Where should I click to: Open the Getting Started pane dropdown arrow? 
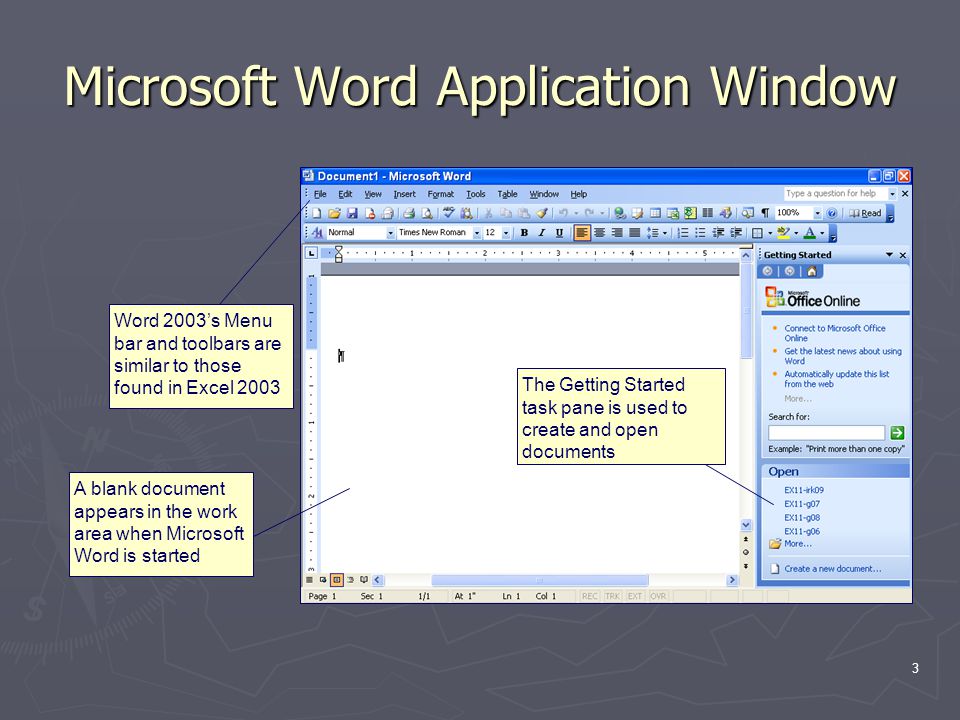coord(889,255)
